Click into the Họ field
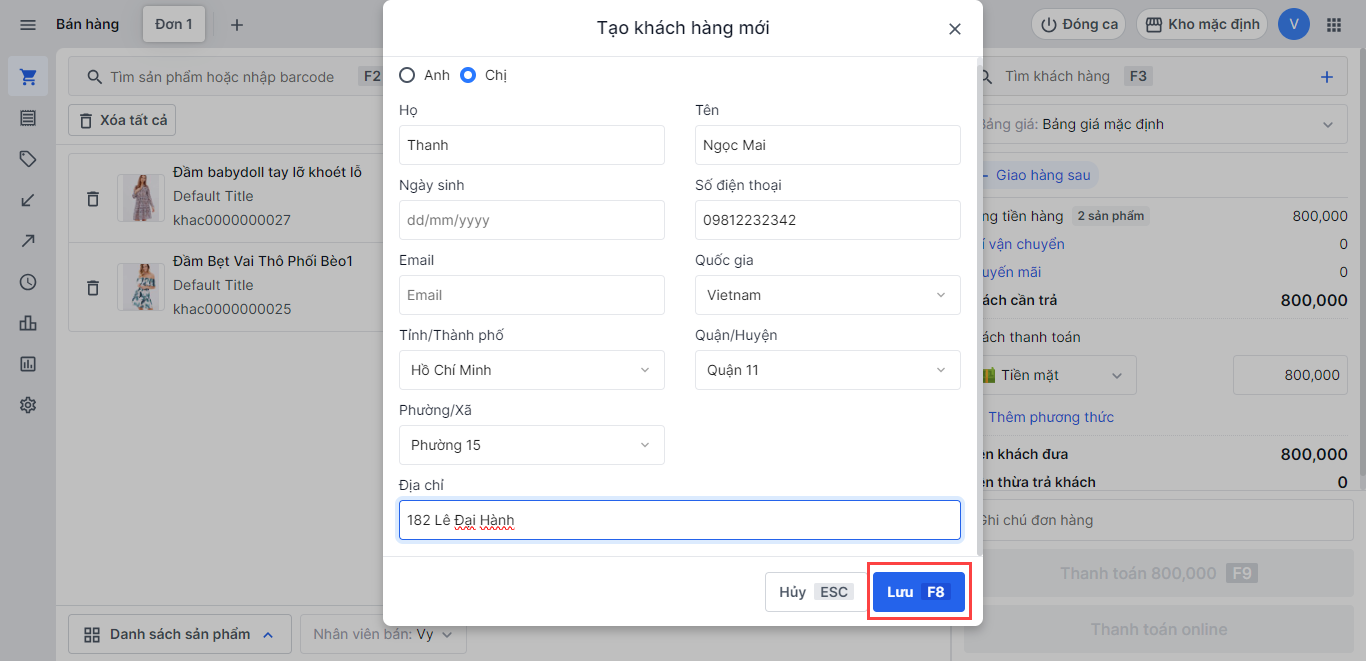 pyautogui.click(x=532, y=145)
